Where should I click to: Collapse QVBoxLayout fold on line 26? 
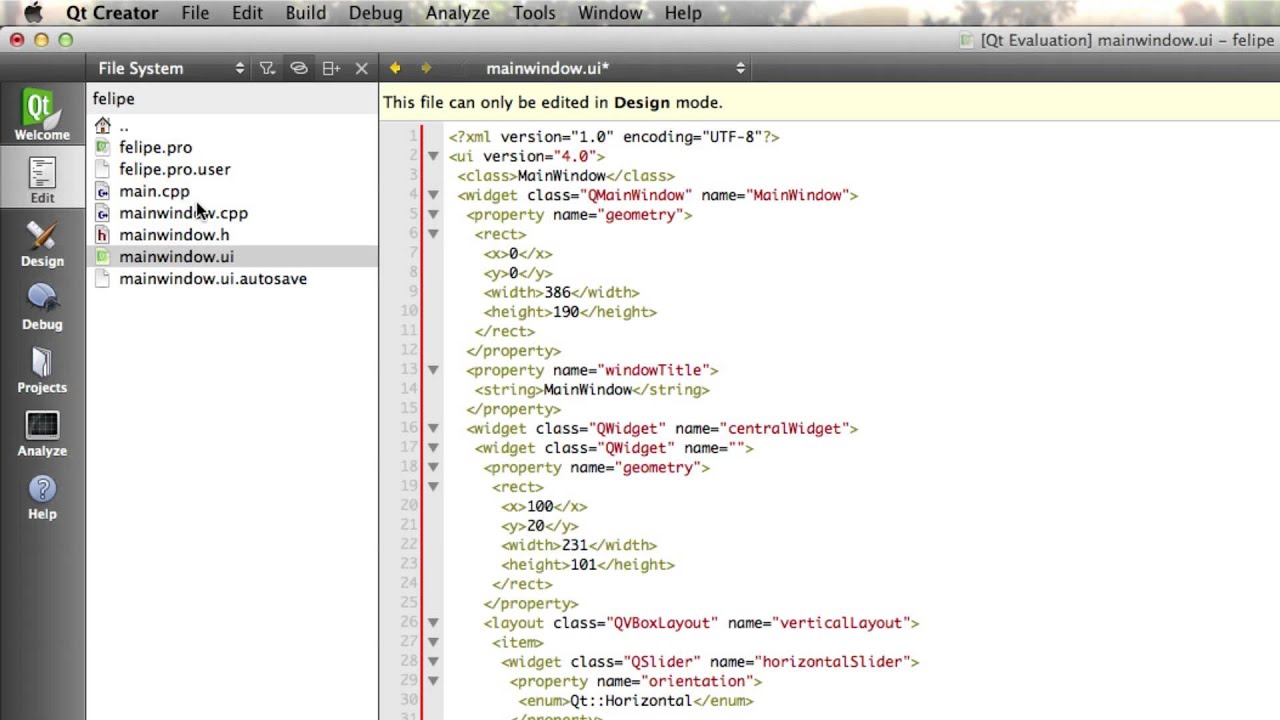click(x=433, y=622)
